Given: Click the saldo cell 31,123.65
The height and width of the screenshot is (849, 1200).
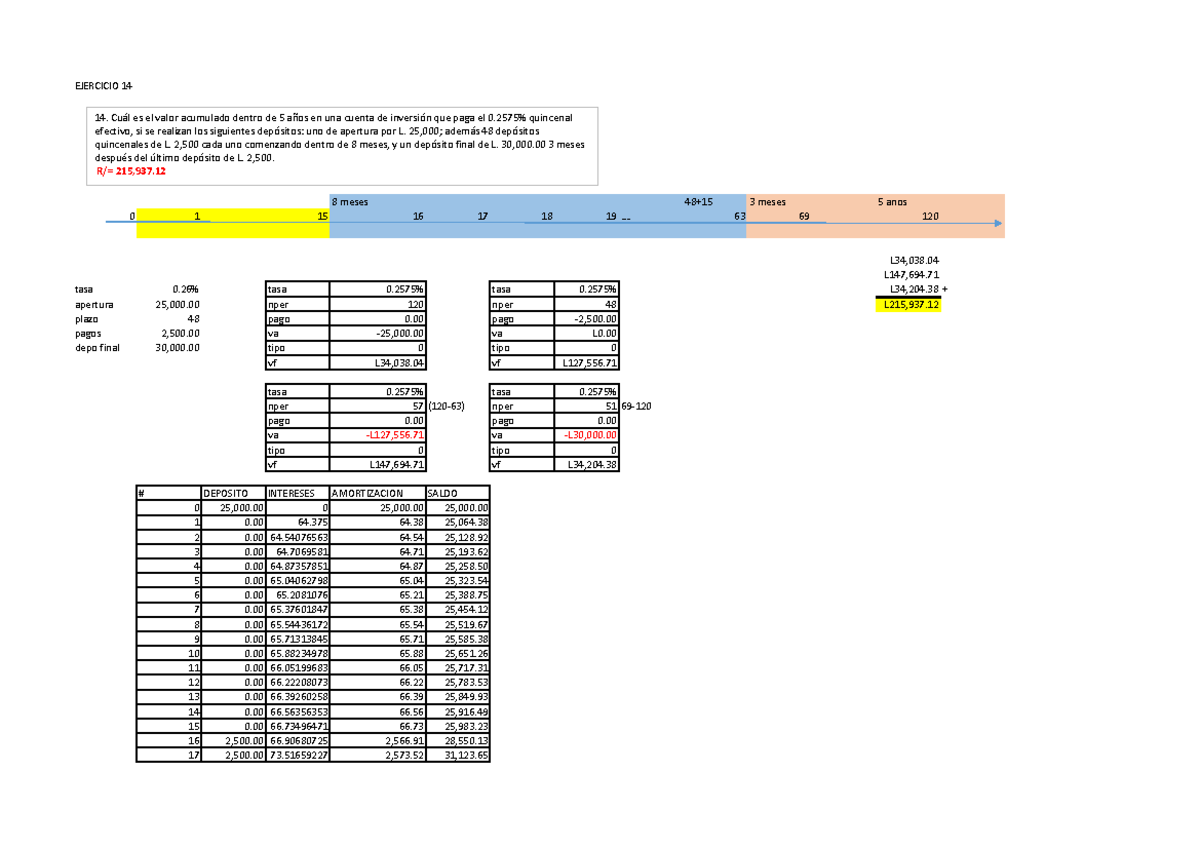Looking at the screenshot, I should [468, 756].
